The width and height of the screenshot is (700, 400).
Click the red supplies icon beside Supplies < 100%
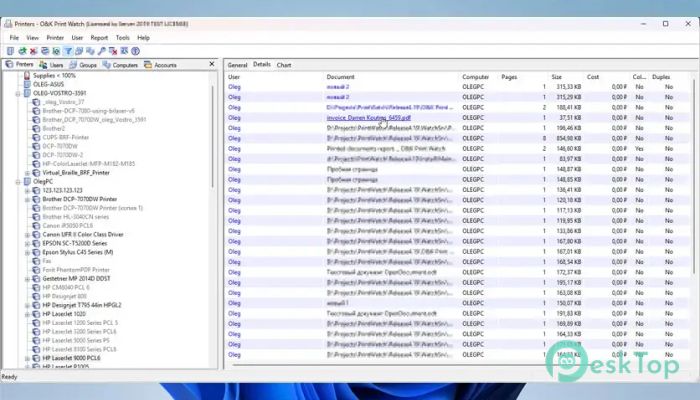(x=27, y=75)
